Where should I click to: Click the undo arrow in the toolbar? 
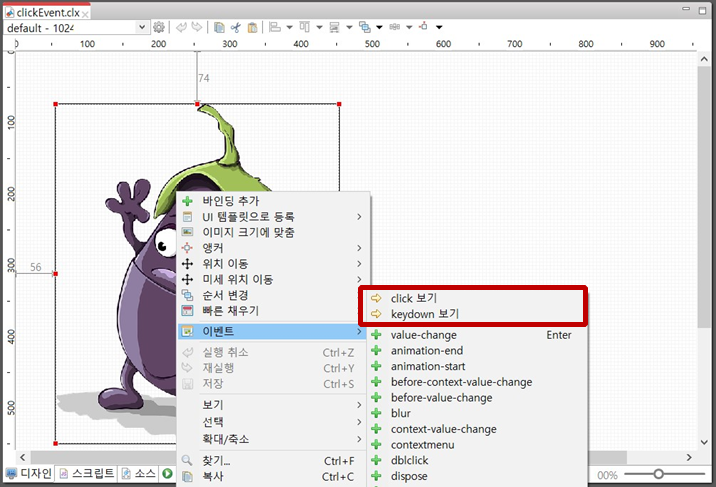click(x=181, y=27)
